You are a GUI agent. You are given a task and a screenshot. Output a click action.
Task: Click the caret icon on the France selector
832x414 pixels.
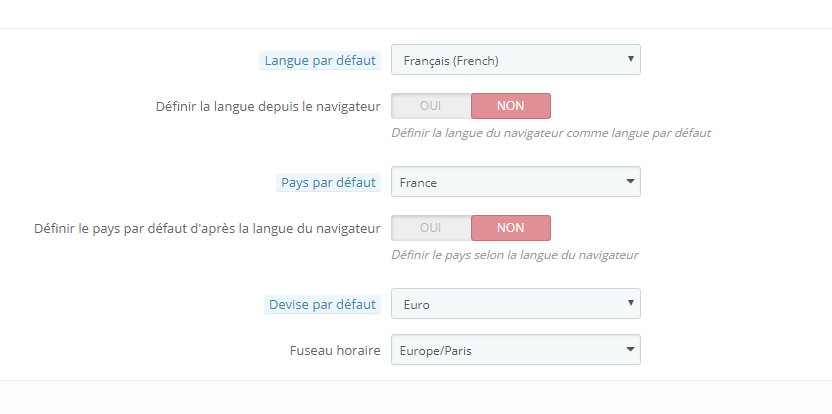pos(630,181)
